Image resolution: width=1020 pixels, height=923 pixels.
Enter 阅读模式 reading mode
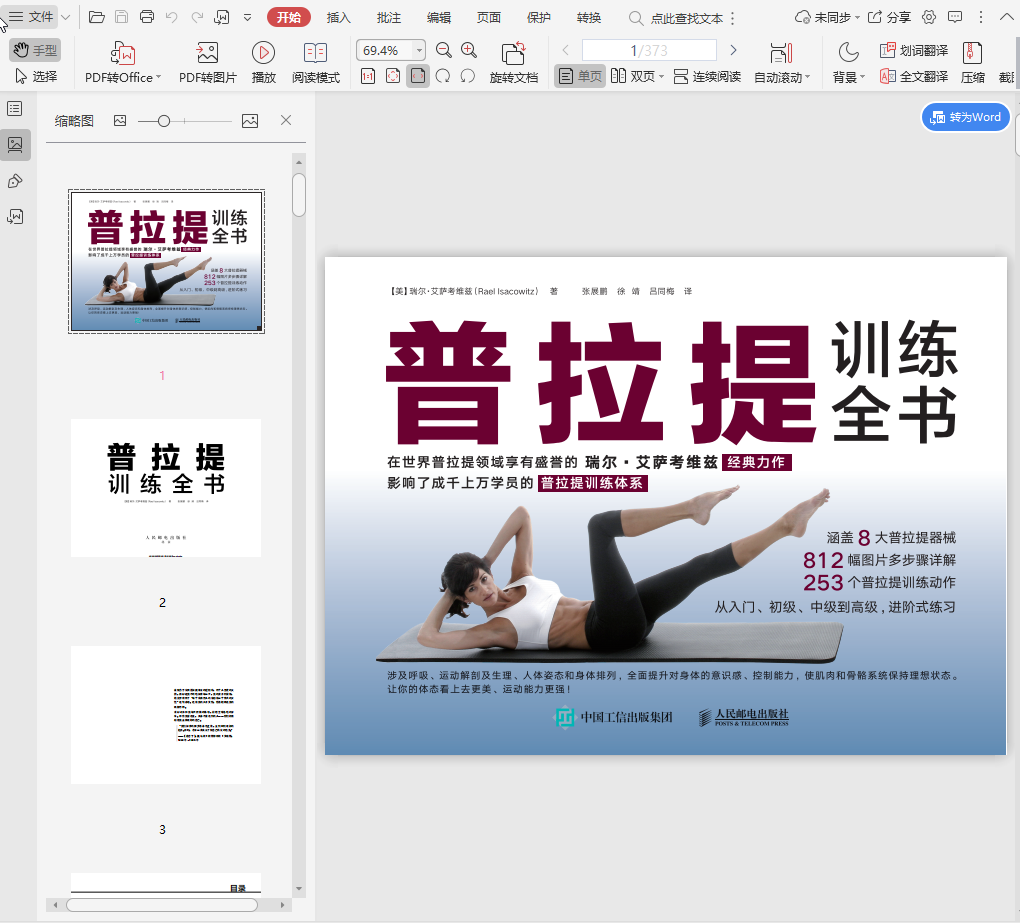pos(315,53)
